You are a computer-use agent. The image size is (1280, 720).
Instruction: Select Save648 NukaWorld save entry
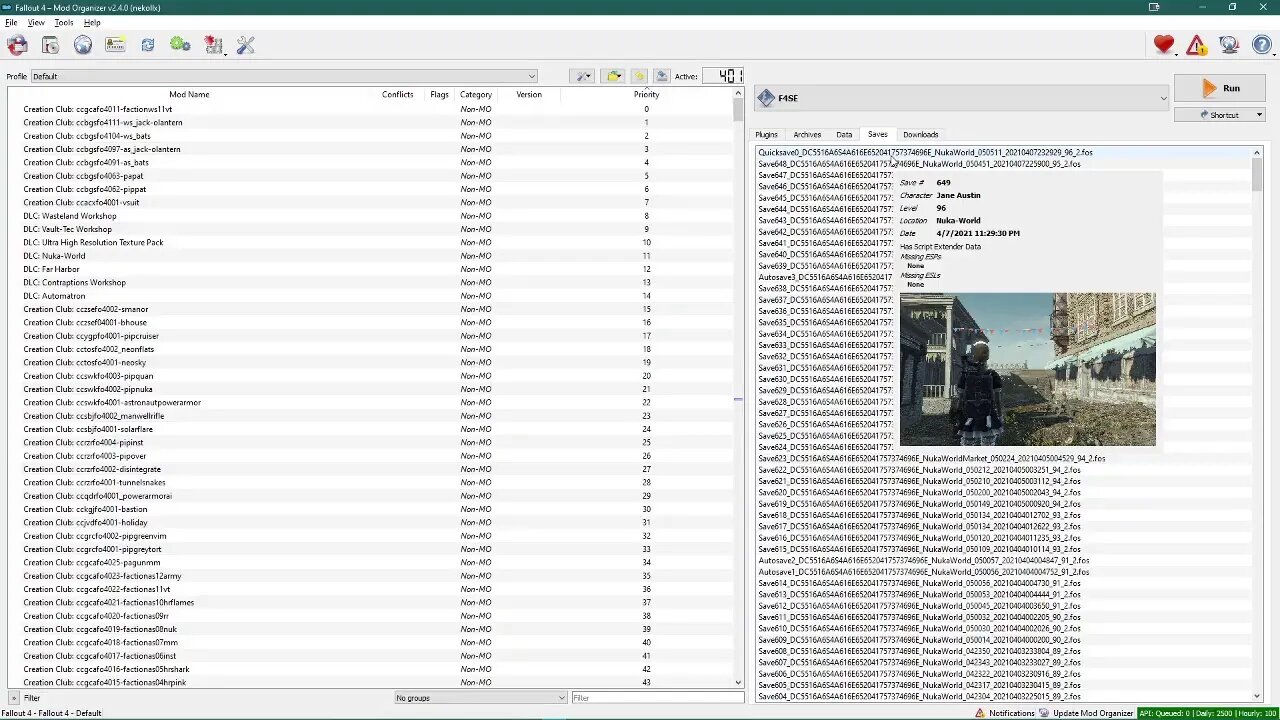tap(1004, 164)
